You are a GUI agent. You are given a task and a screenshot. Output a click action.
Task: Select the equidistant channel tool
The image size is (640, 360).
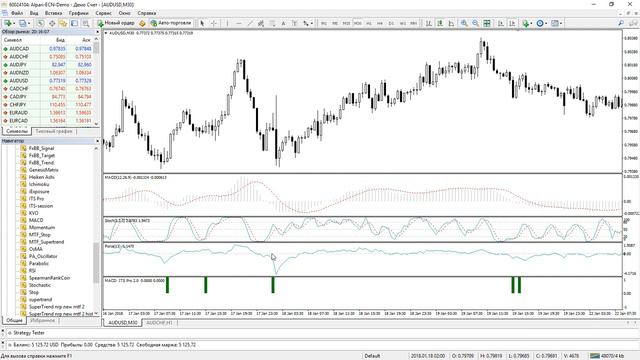261,23
